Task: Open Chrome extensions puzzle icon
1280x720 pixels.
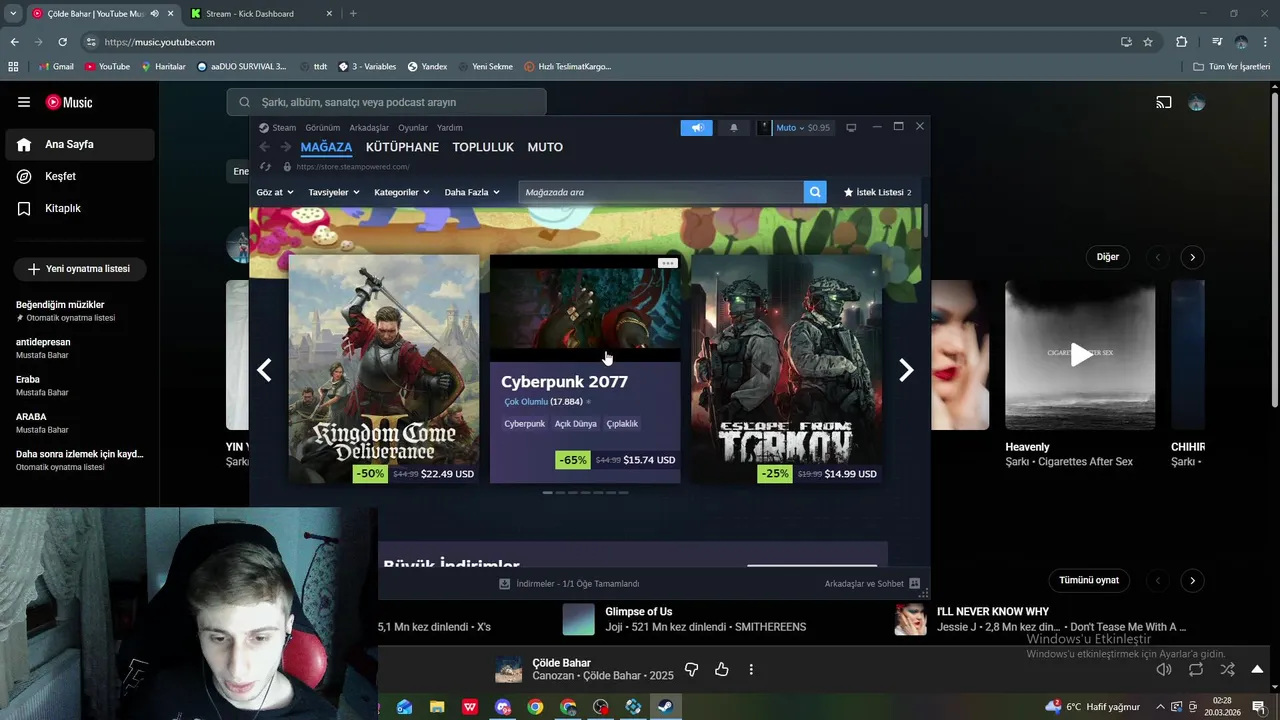Action: pyautogui.click(x=1181, y=42)
